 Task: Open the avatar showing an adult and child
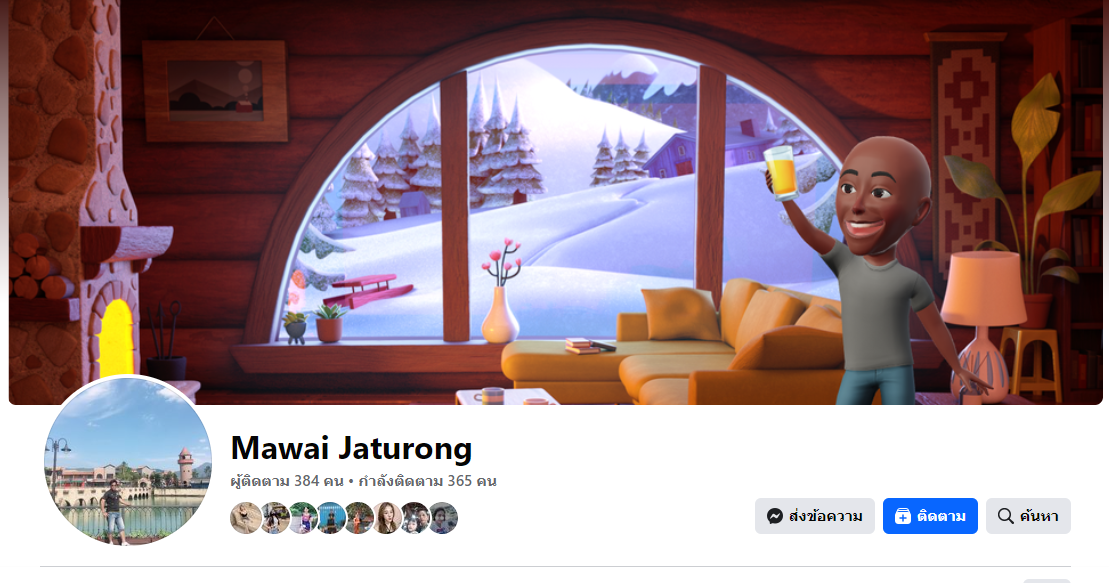[x=415, y=518]
